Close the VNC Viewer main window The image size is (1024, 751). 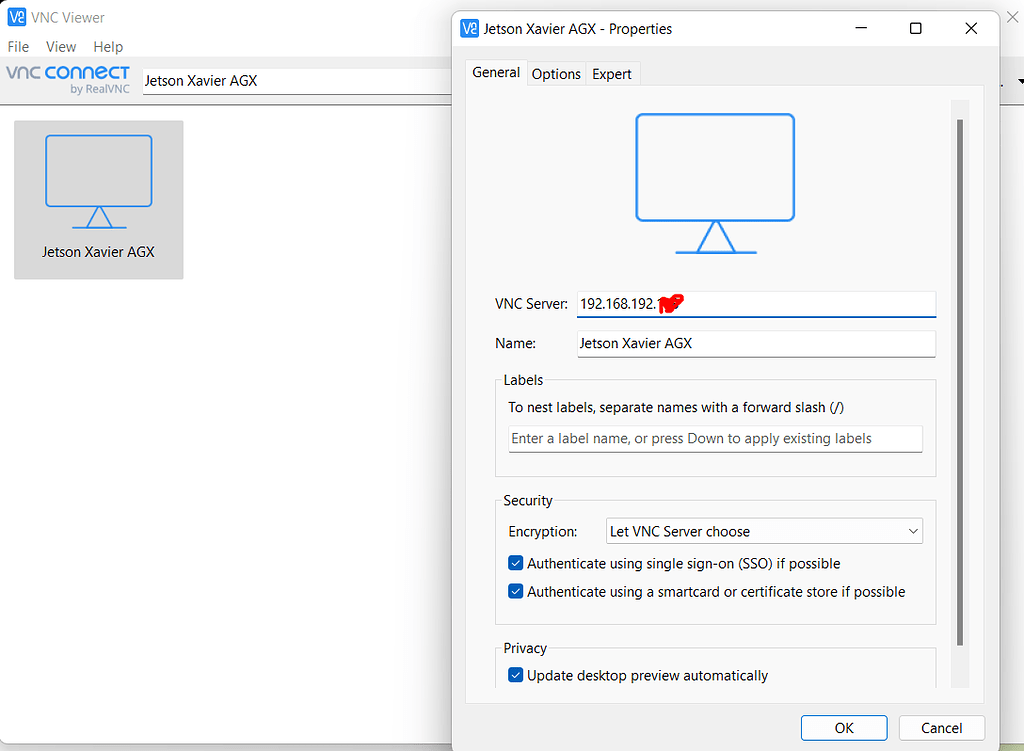coord(1013,17)
